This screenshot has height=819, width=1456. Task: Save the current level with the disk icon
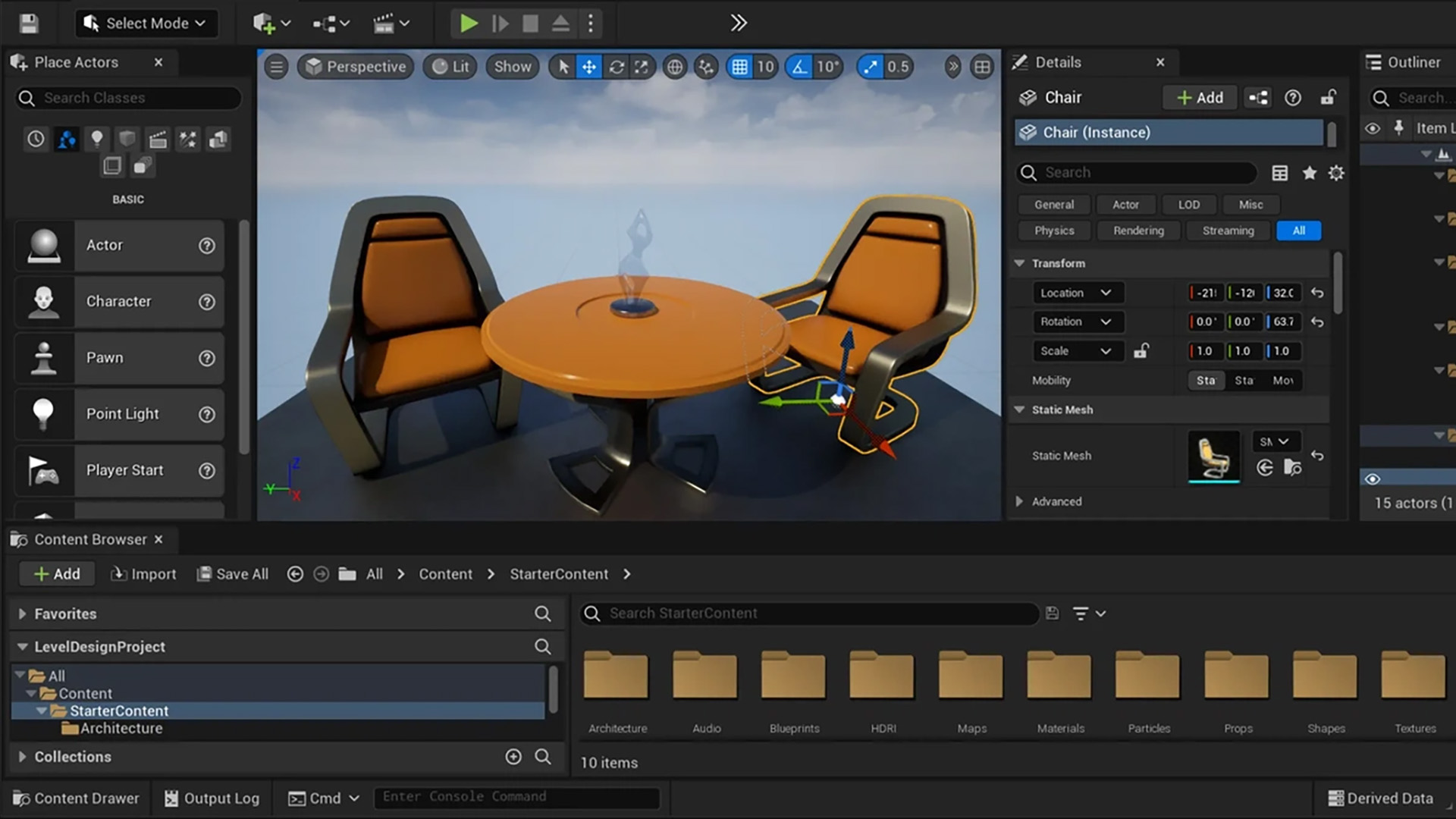[28, 23]
